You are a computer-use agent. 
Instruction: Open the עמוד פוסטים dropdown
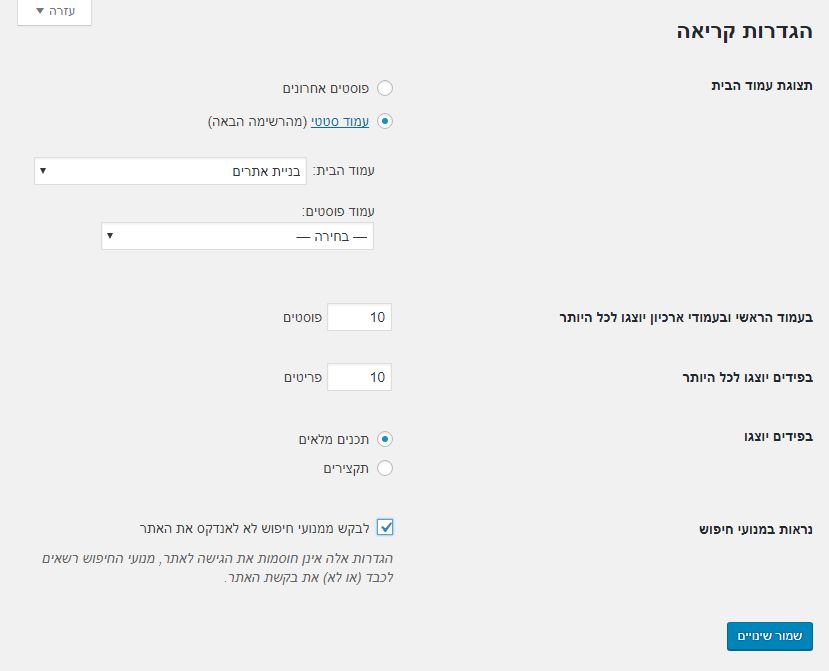237,236
